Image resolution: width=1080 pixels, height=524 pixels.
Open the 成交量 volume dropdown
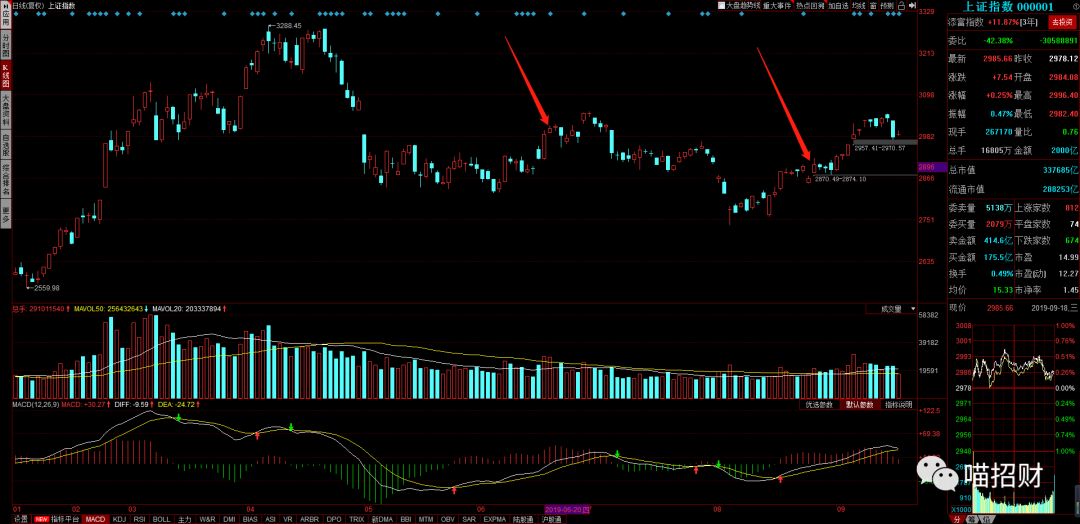click(890, 309)
